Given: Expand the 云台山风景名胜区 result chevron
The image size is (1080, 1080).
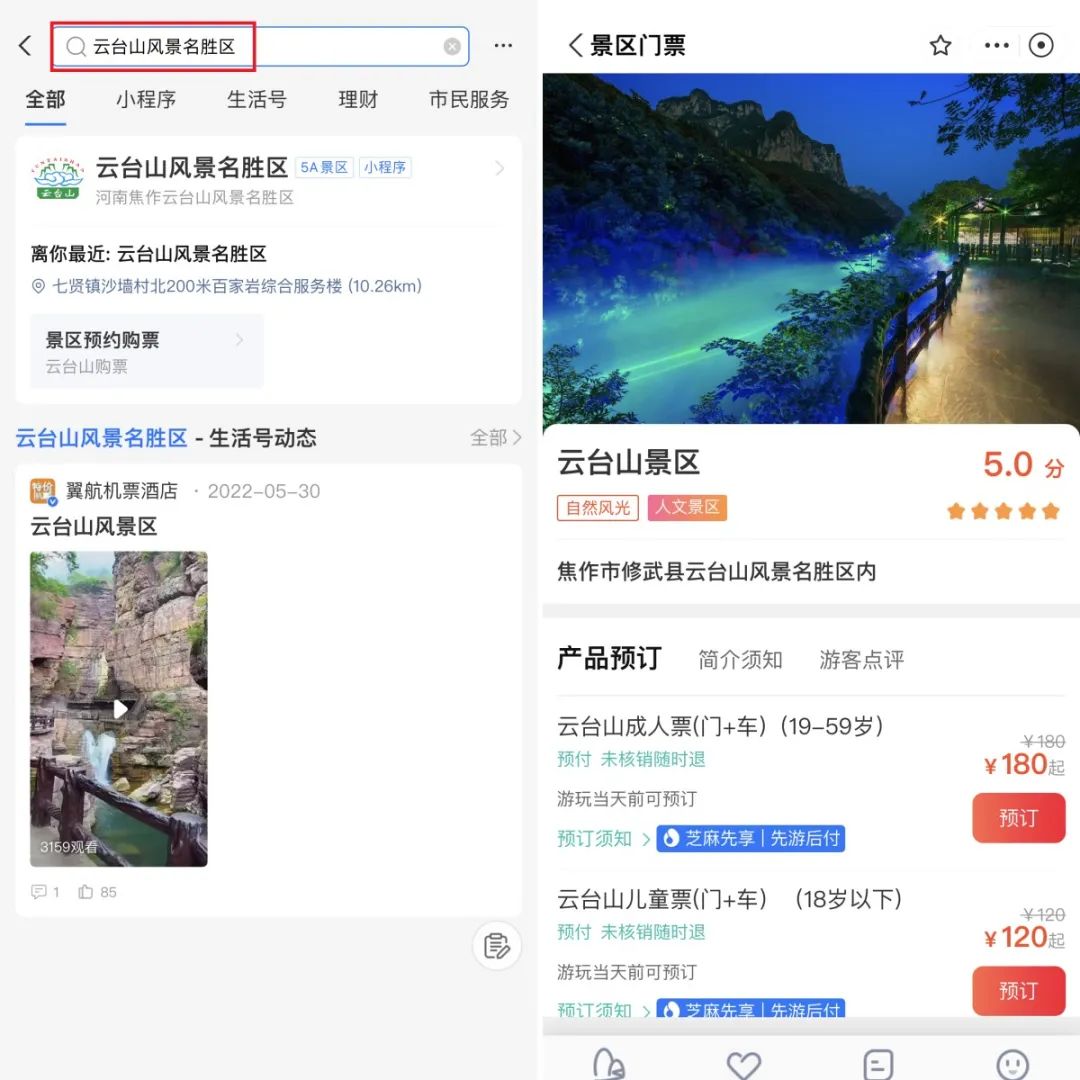Looking at the screenshot, I should (500, 169).
